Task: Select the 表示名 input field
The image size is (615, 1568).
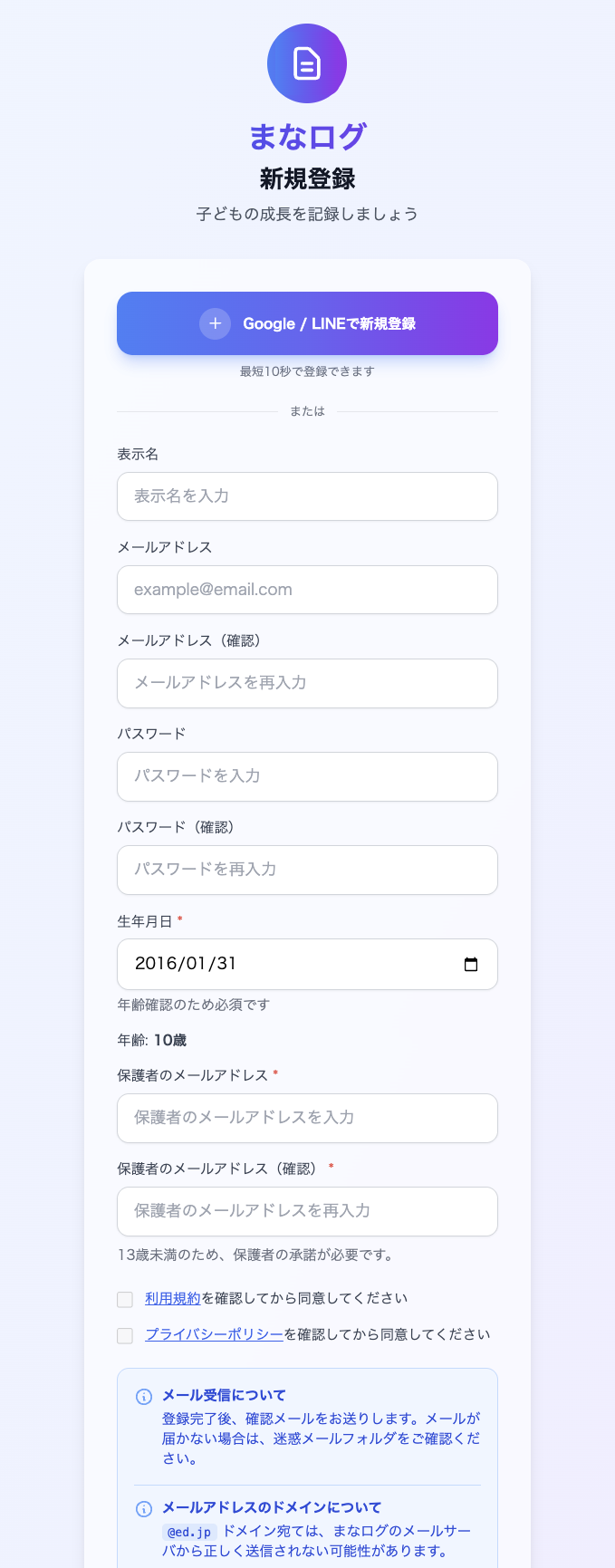Action: click(307, 496)
